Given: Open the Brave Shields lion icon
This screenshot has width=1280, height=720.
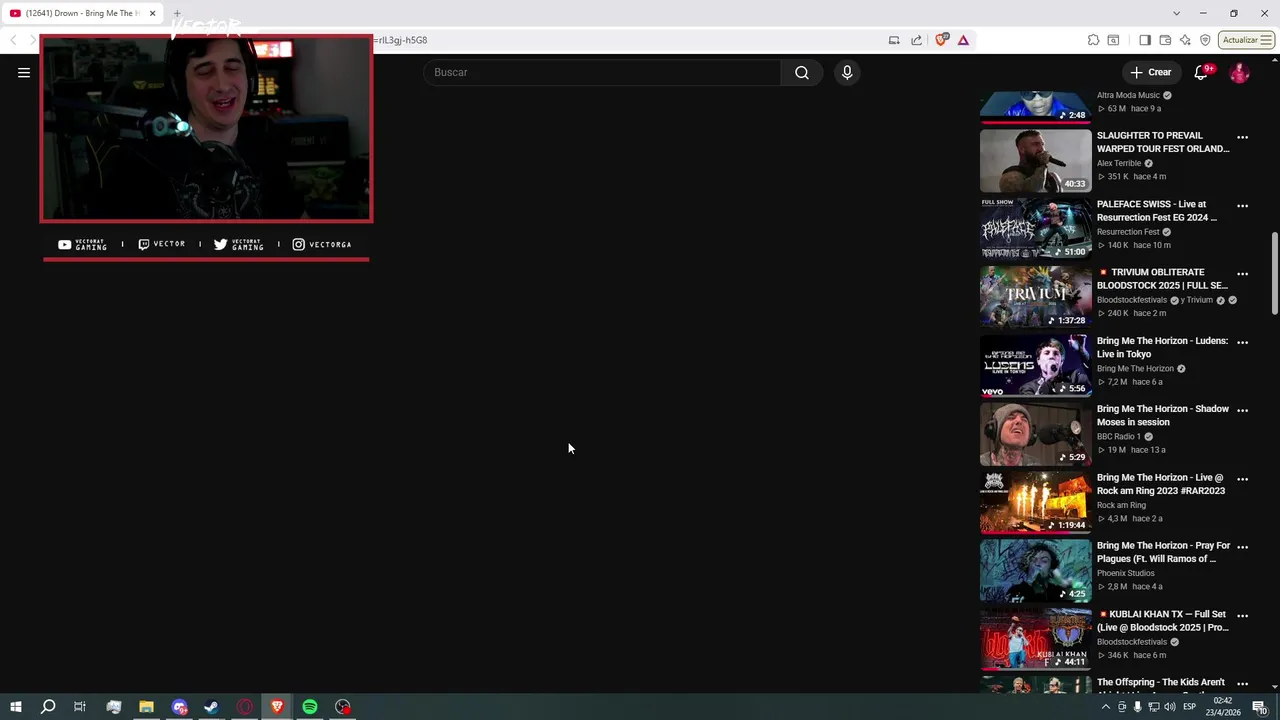Looking at the screenshot, I should pyautogui.click(x=941, y=40).
